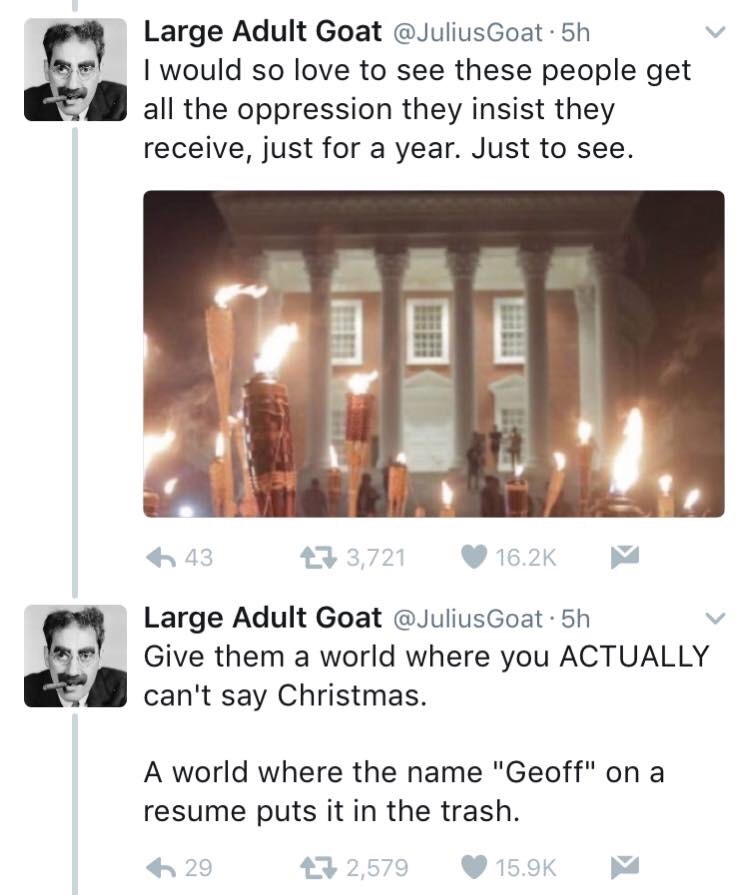
Task: Open the tweet text mentioning "Geoff" resume
Action: pos(404,791)
